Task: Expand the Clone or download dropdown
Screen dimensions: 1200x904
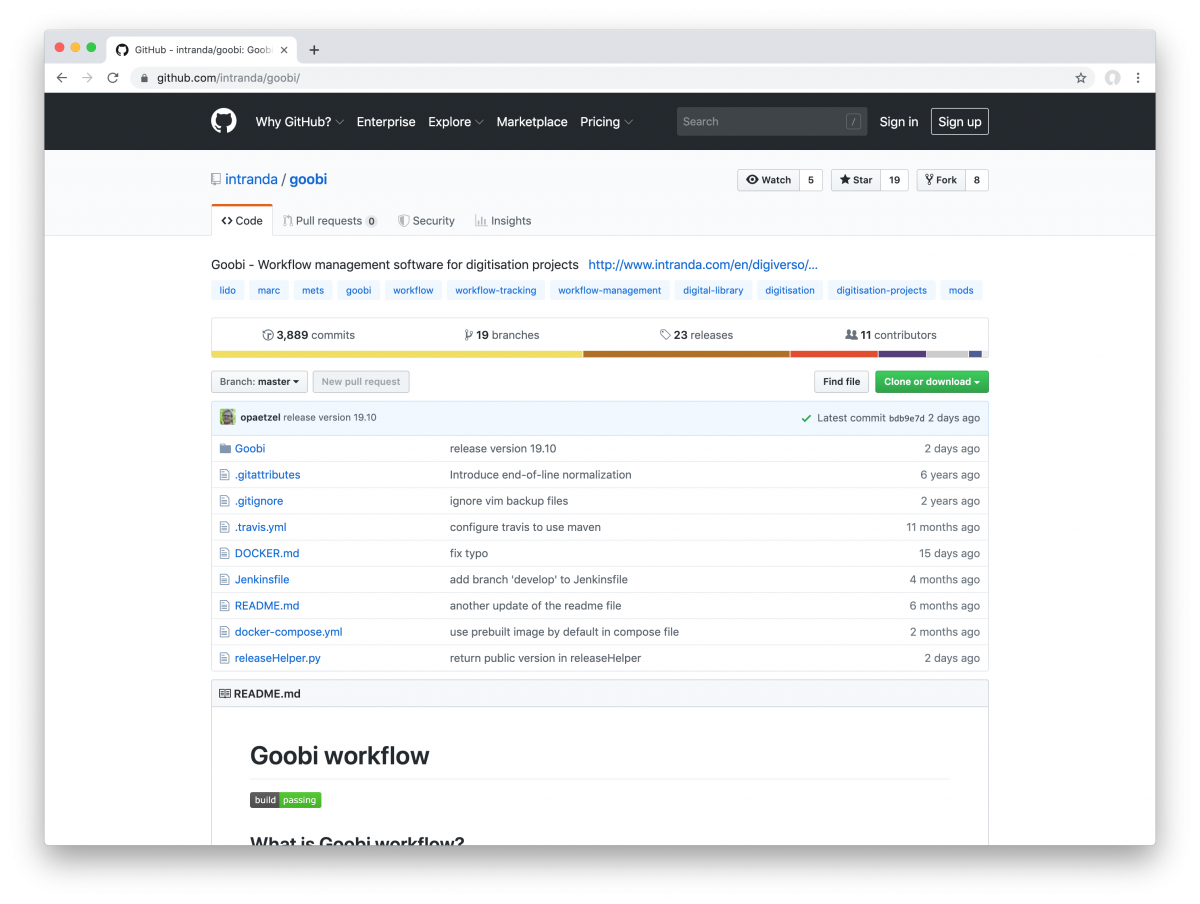Action: point(931,381)
